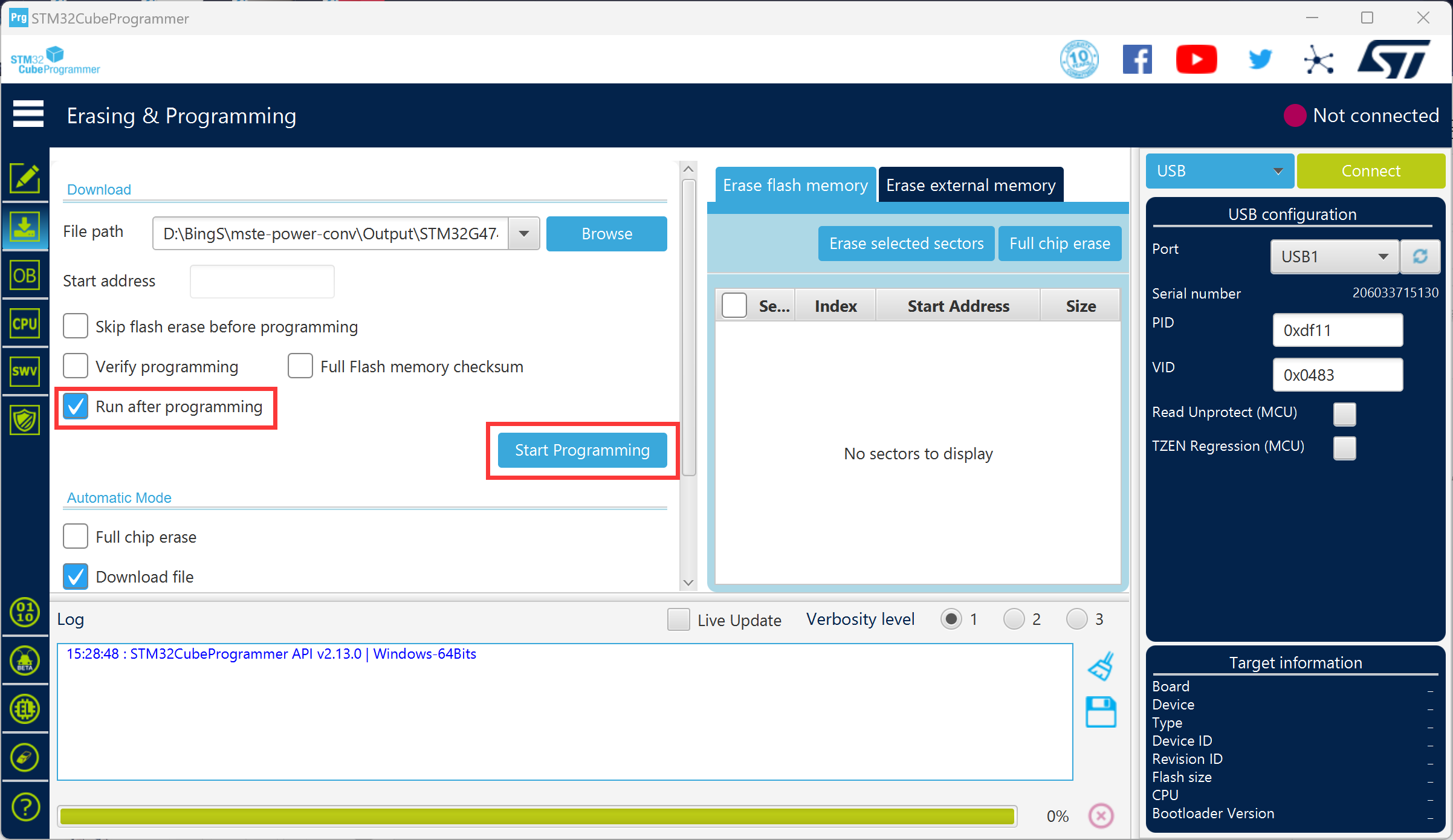Screen dimensions: 1453x840
Task: Click the green Connect button
Action: click(x=1371, y=171)
